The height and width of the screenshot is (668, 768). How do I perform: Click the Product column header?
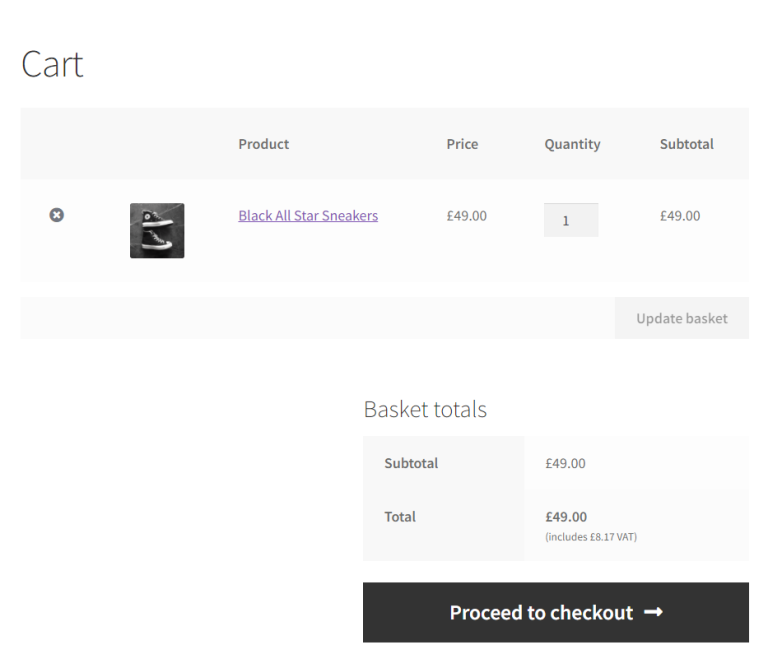click(x=263, y=144)
